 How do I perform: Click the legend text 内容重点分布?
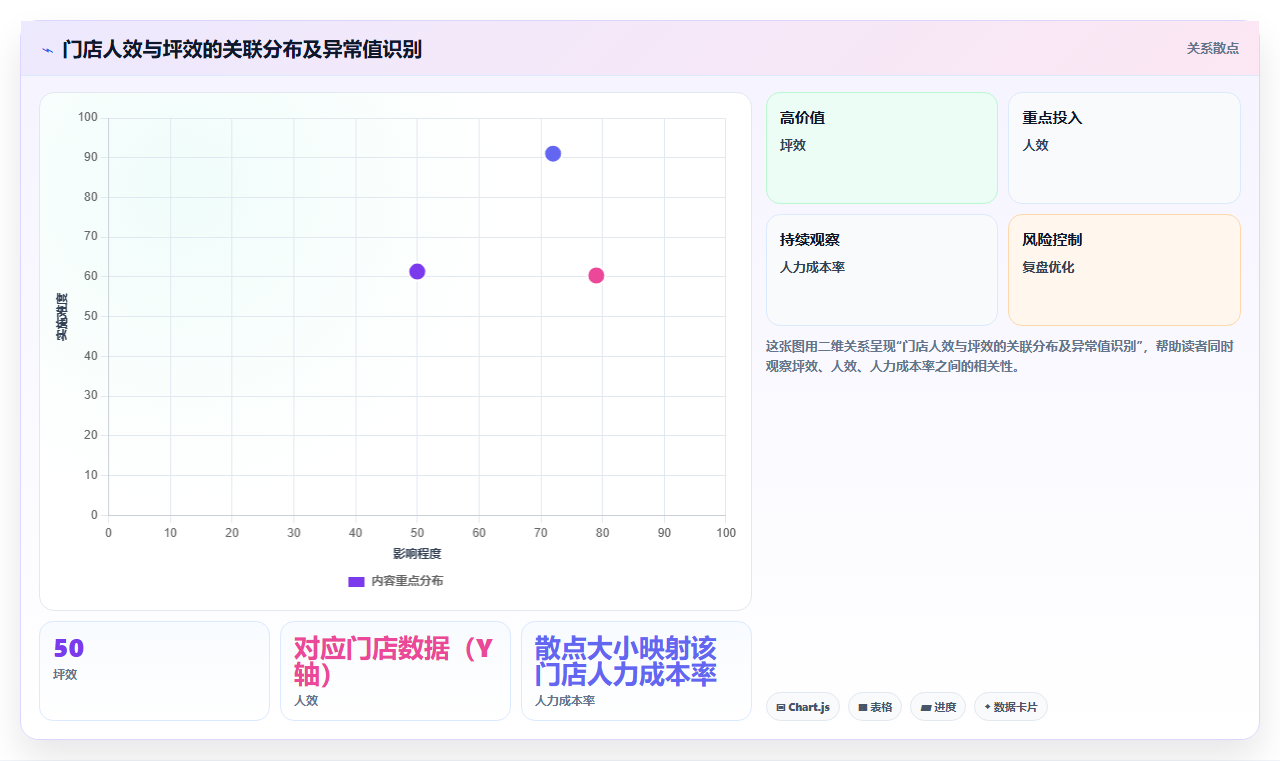[x=407, y=581]
